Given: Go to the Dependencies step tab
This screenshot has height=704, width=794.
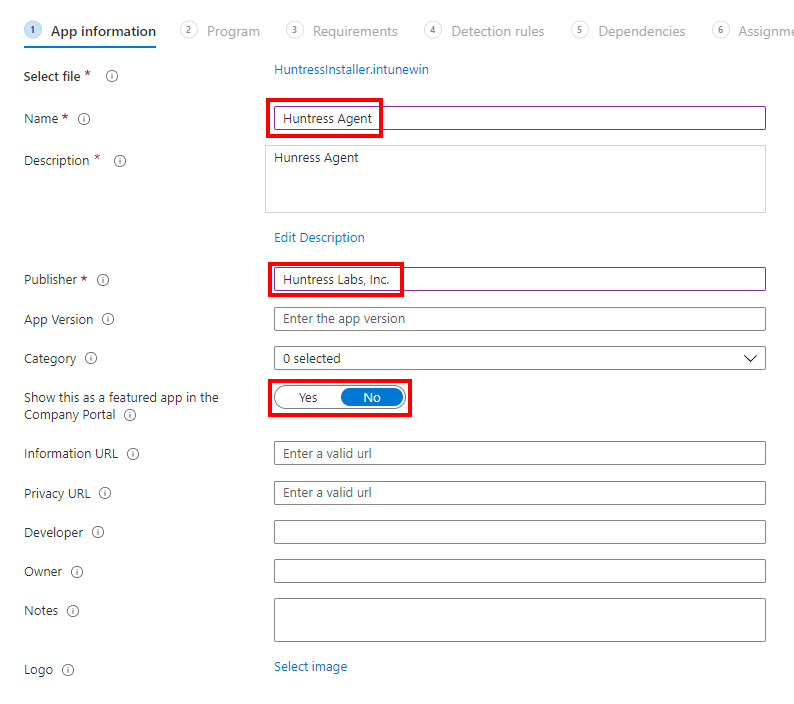Looking at the screenshot, I should coord(628,31).
